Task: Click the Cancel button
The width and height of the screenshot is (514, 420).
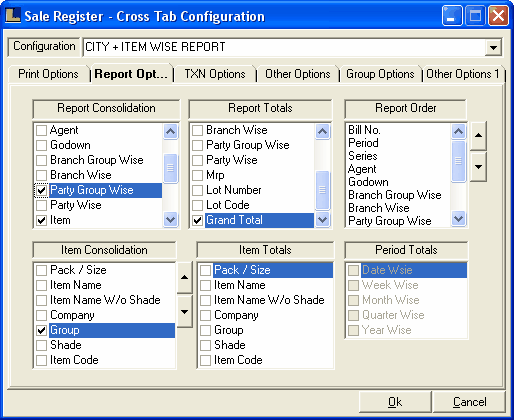Action: (470, 402)
